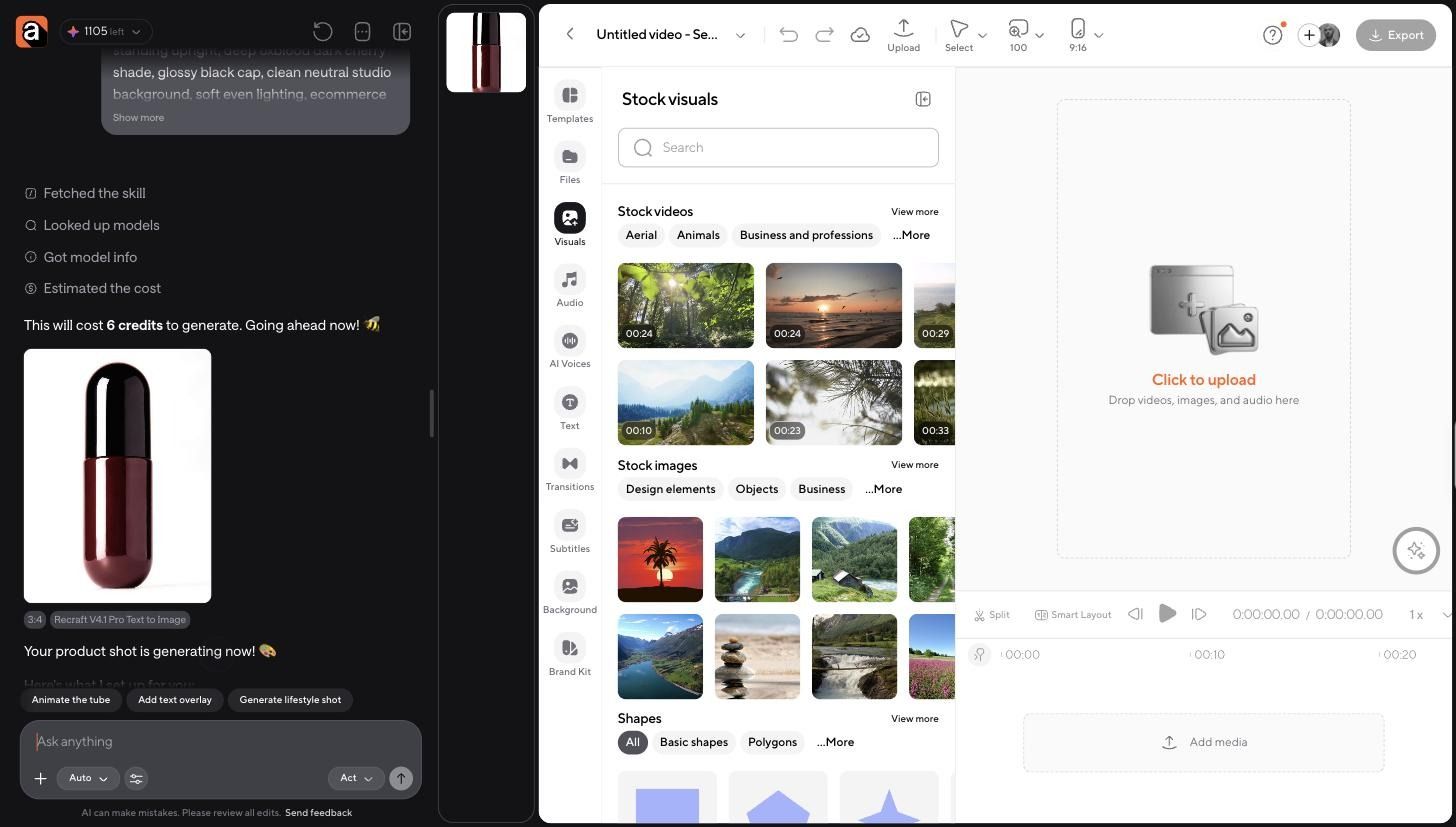Screen dimensions: 1456x827
Task: Expand the Act mode dropdown
Action: [355, 778]
